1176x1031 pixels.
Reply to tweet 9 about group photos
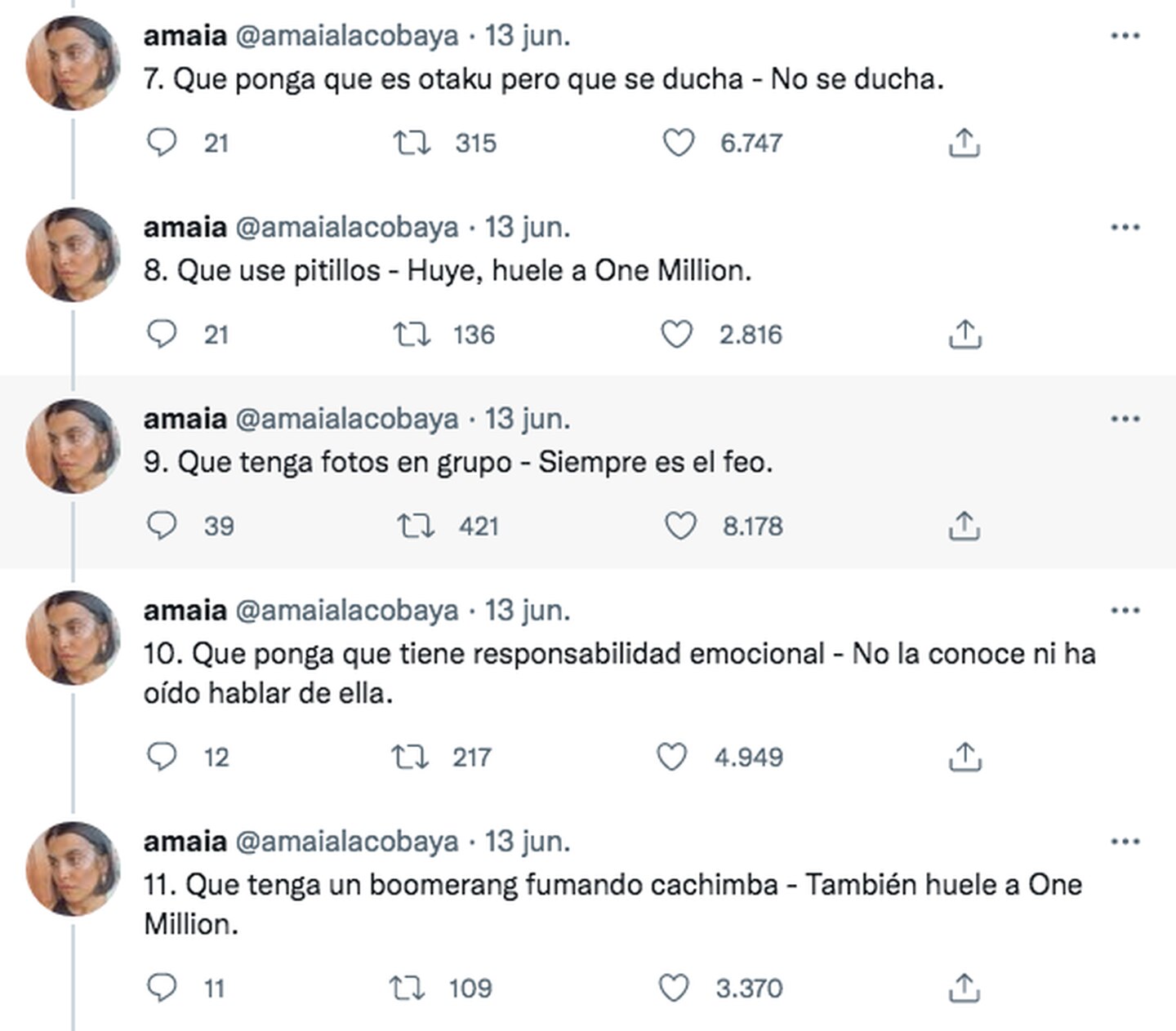162,526
